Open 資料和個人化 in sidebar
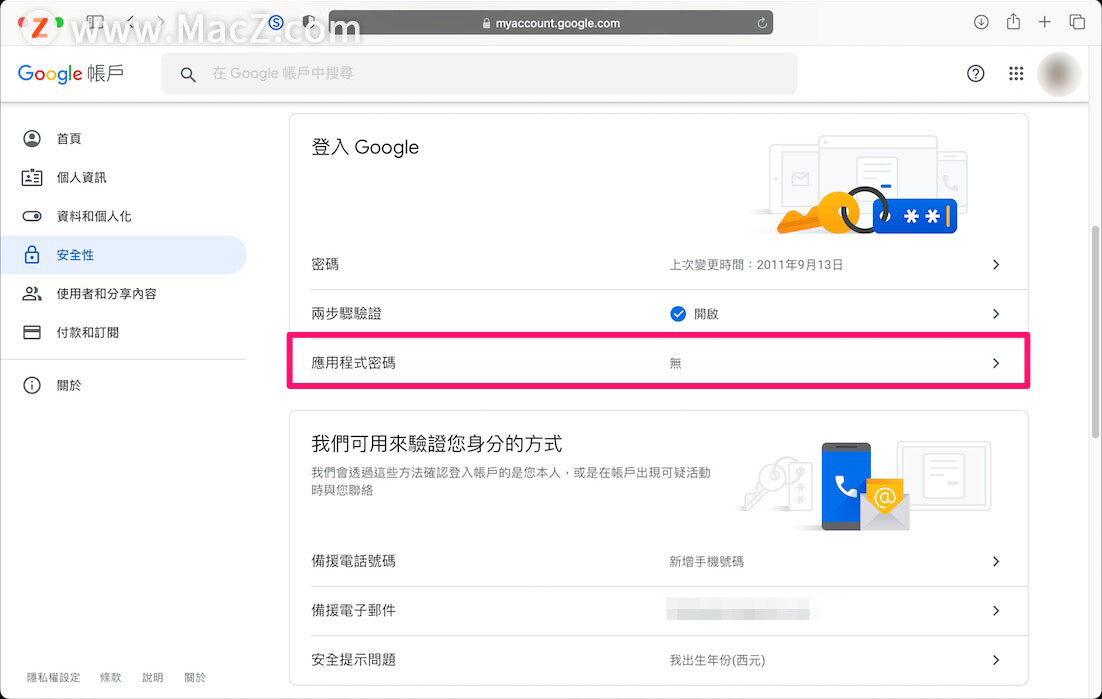 pyautogui.click(x=124, y=216)
